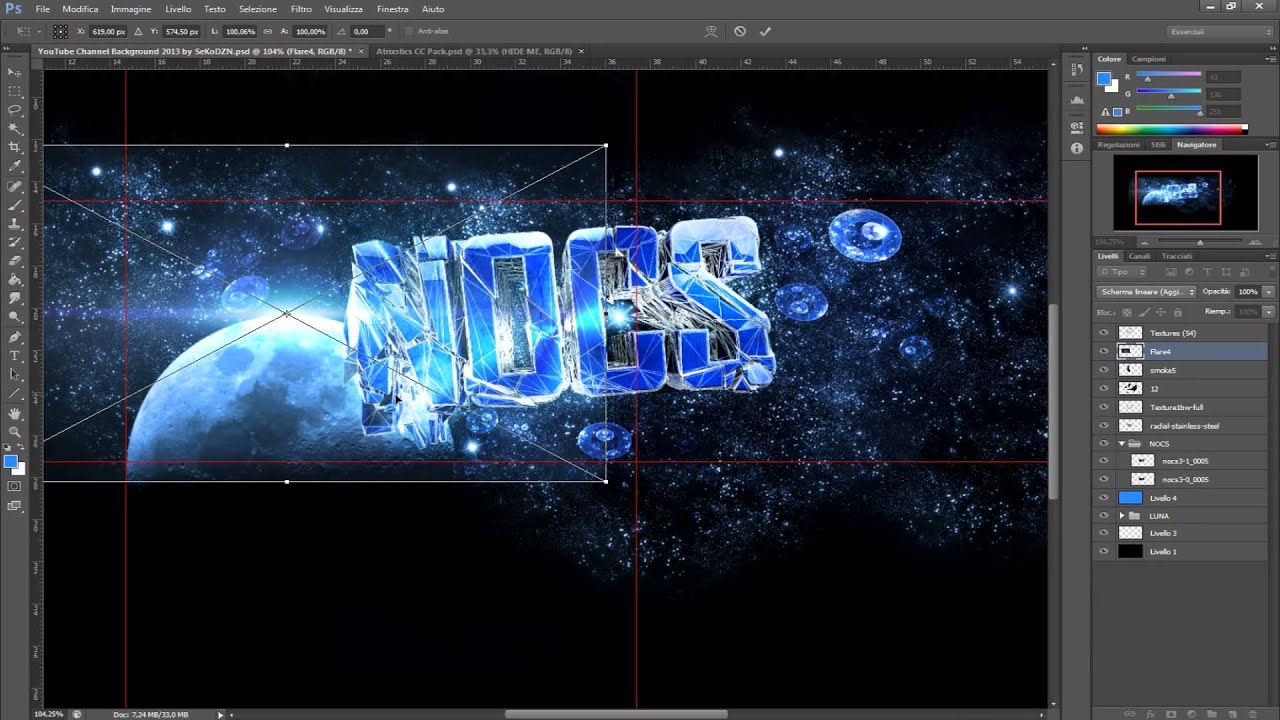Toggle visibility of Livello 4
The image size is (1280, 720).
coord(1104,498)
